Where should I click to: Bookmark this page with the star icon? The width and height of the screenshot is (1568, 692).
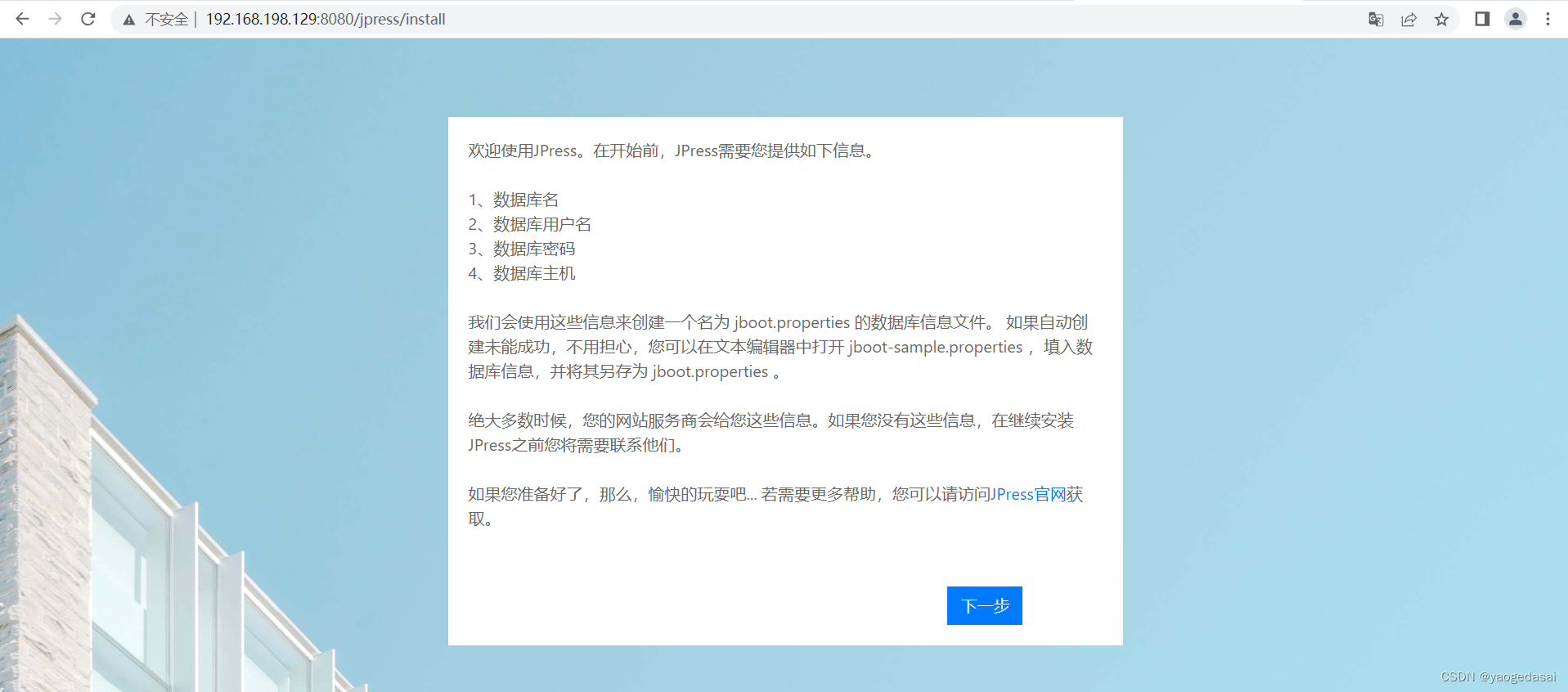(x=1441, y=19)
